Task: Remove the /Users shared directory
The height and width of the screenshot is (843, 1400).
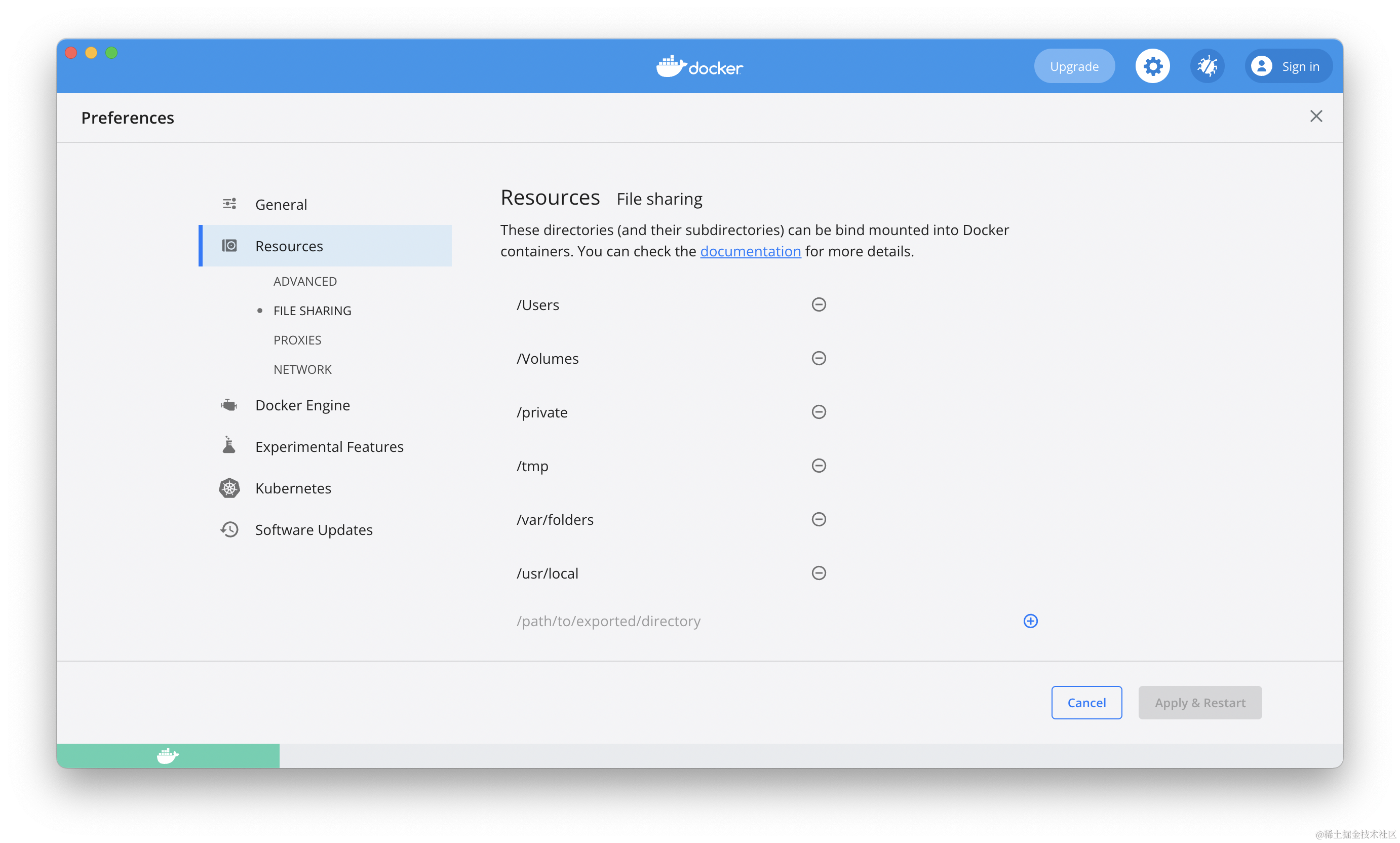Action: point(819,304)
